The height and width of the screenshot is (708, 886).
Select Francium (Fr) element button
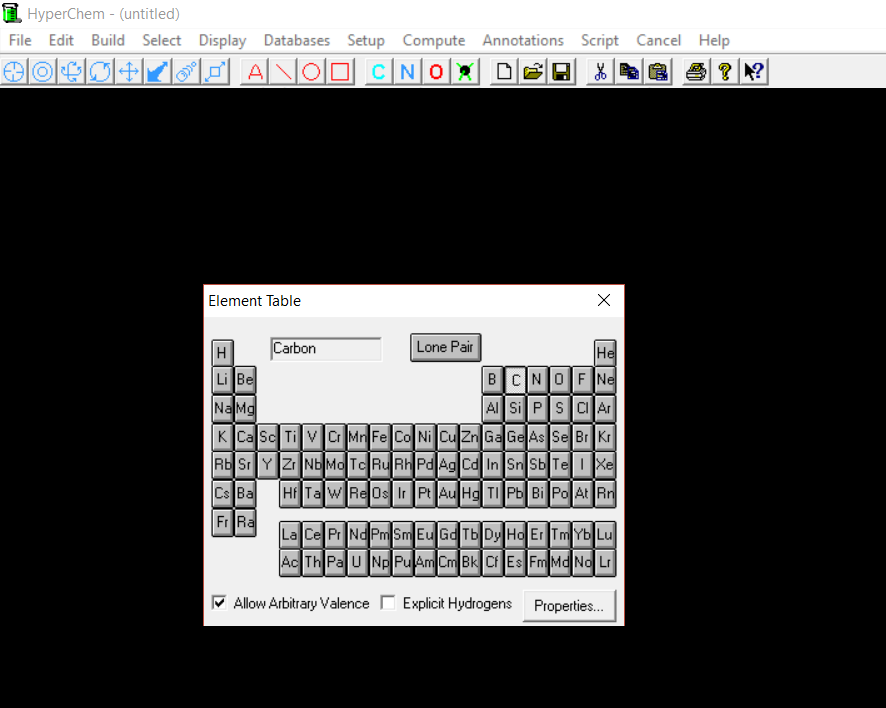222,522
